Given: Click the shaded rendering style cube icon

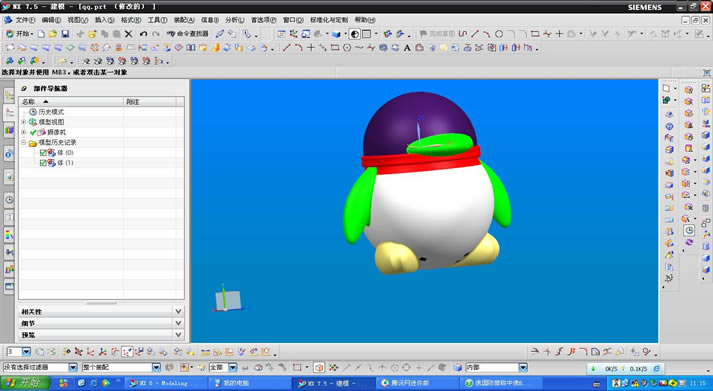Looking at the screenshot, I should [336, 34].
